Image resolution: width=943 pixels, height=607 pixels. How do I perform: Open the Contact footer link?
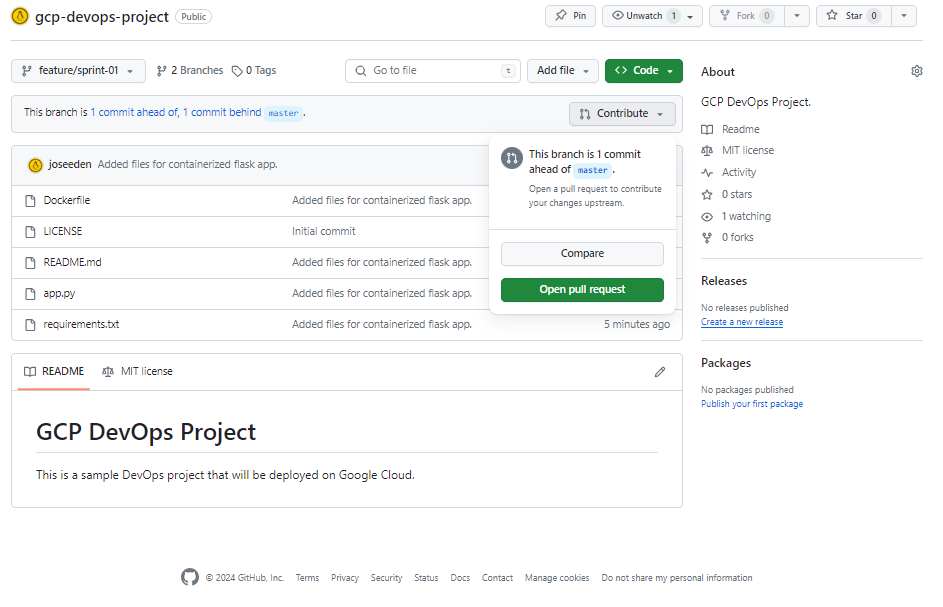497,578
